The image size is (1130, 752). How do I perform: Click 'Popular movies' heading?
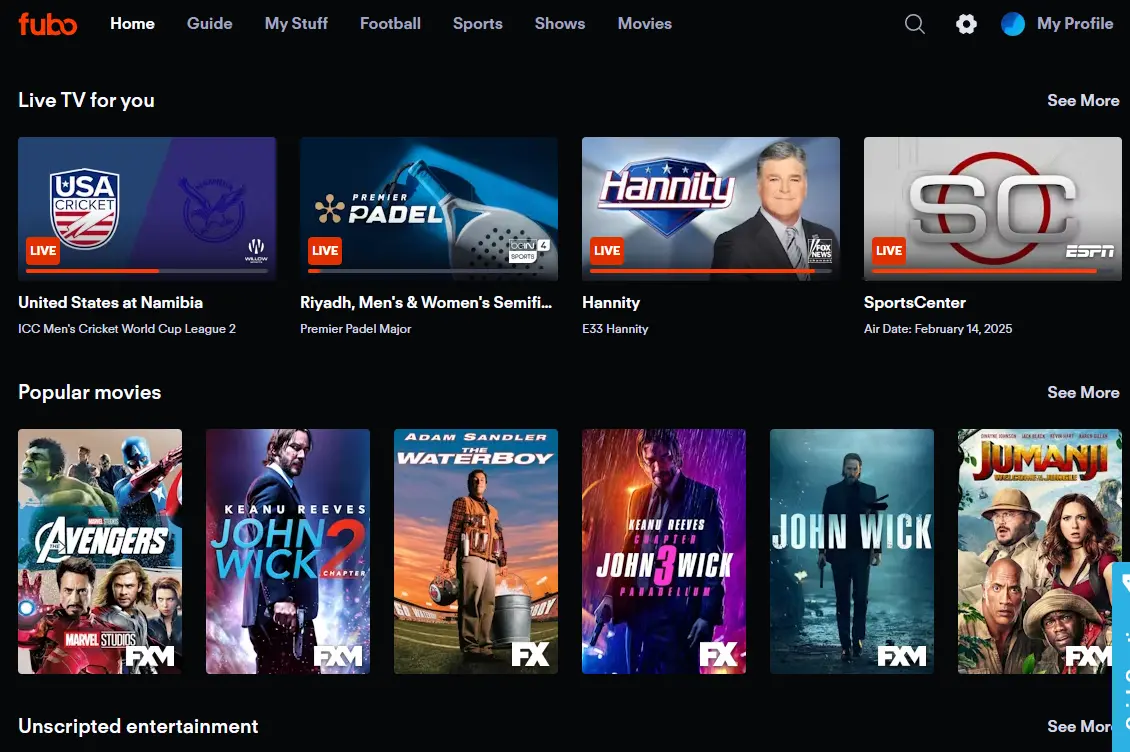click(89, 392)
